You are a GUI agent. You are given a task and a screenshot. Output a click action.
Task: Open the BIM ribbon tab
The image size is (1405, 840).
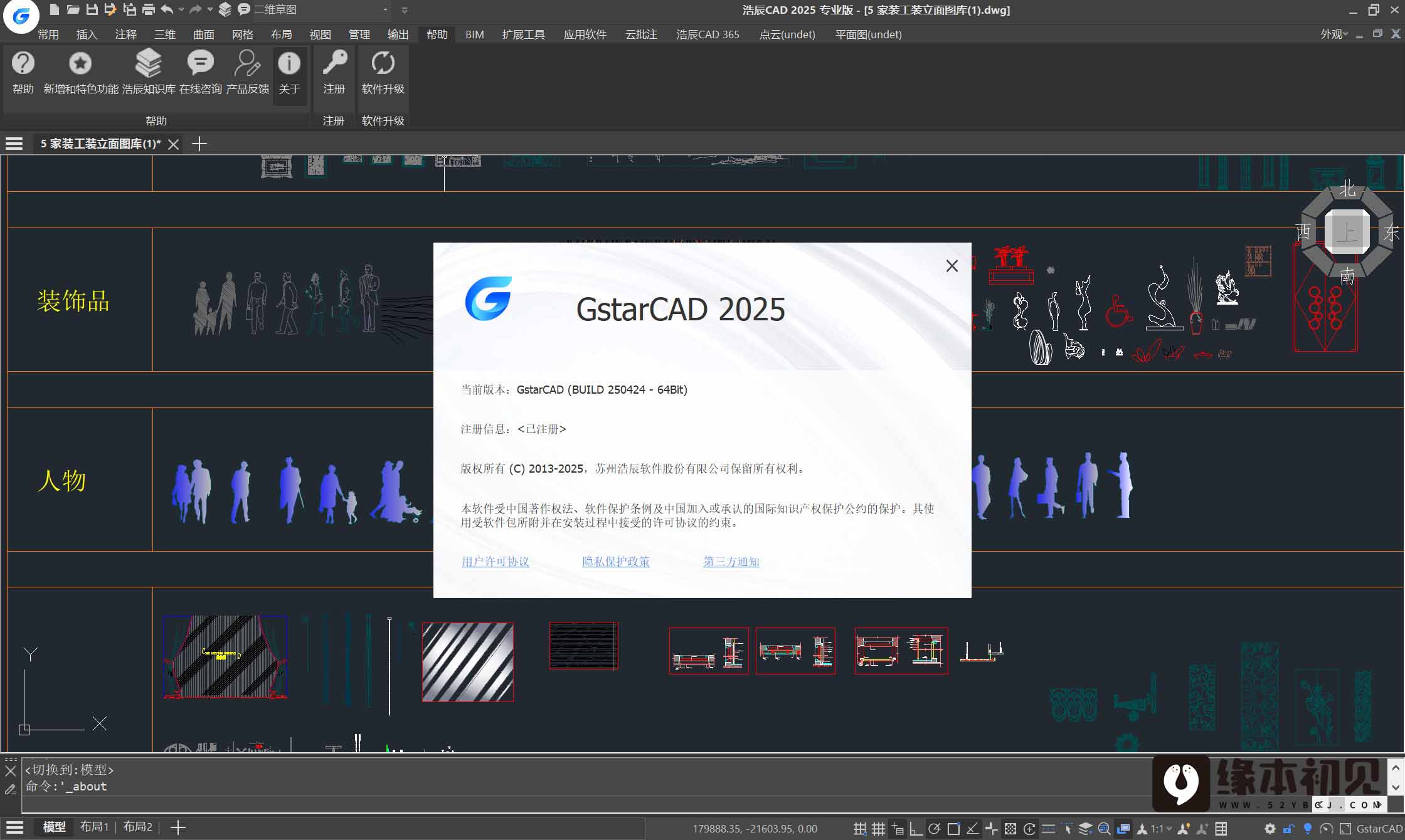tap(475, 34)
